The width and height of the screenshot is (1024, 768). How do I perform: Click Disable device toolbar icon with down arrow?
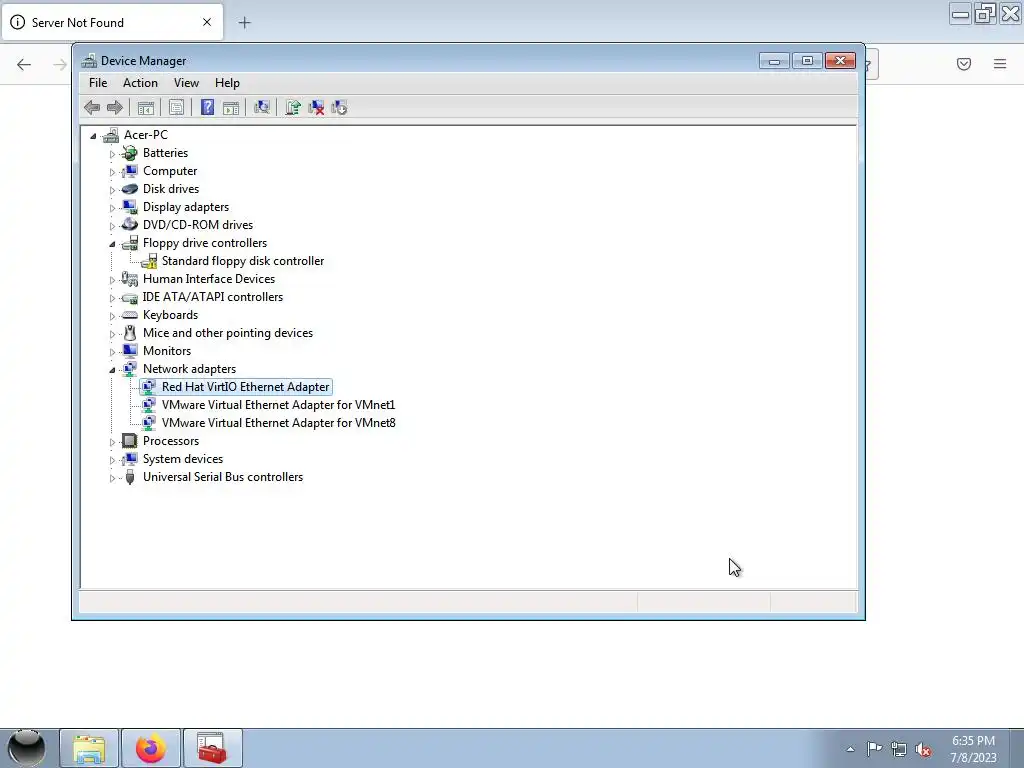point(339,108)
